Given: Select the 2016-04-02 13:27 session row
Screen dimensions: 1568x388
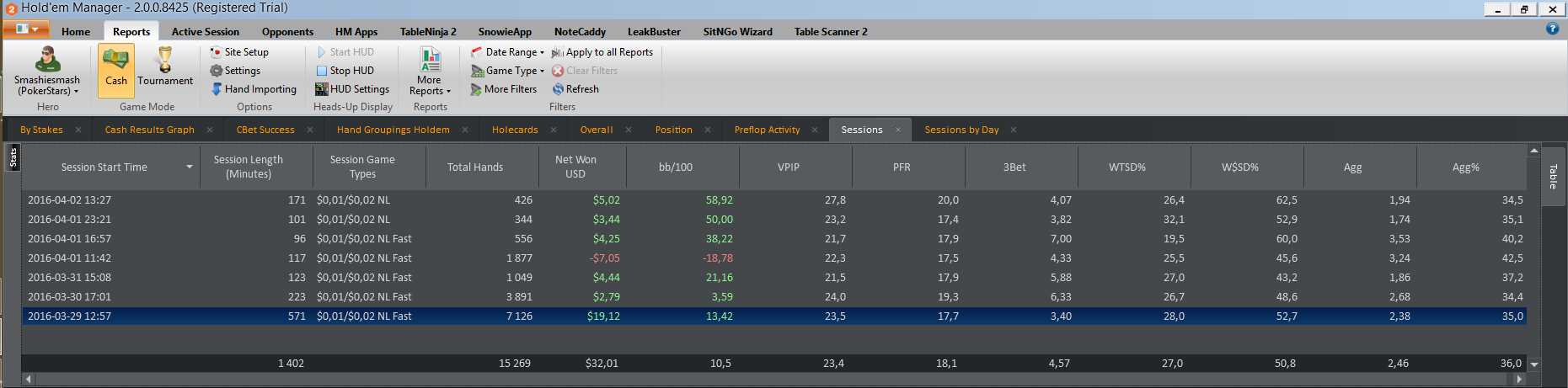Looking at the screenshot, I should point(774,200).
